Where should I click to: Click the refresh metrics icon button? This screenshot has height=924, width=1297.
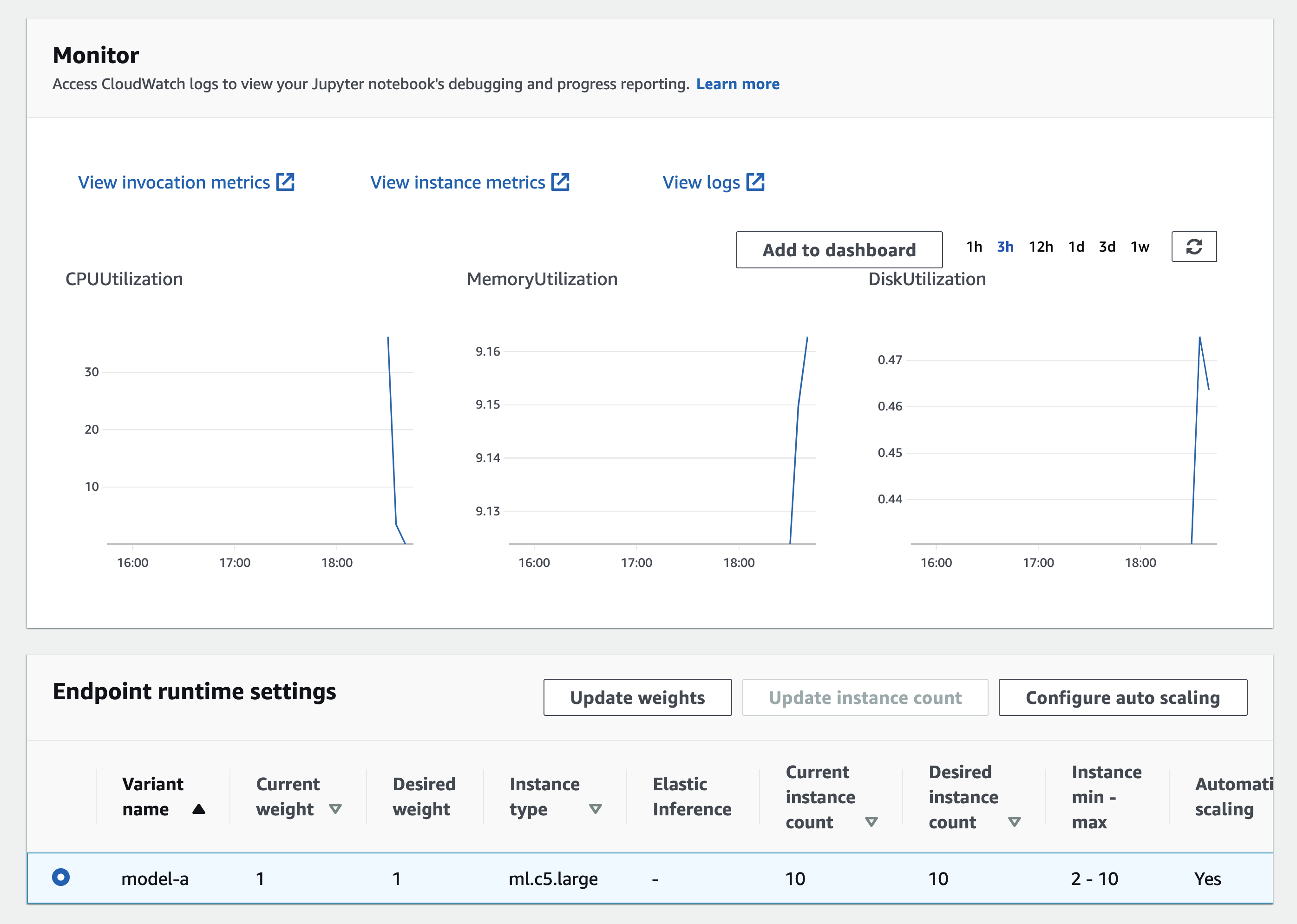(x=1193, y=247)
